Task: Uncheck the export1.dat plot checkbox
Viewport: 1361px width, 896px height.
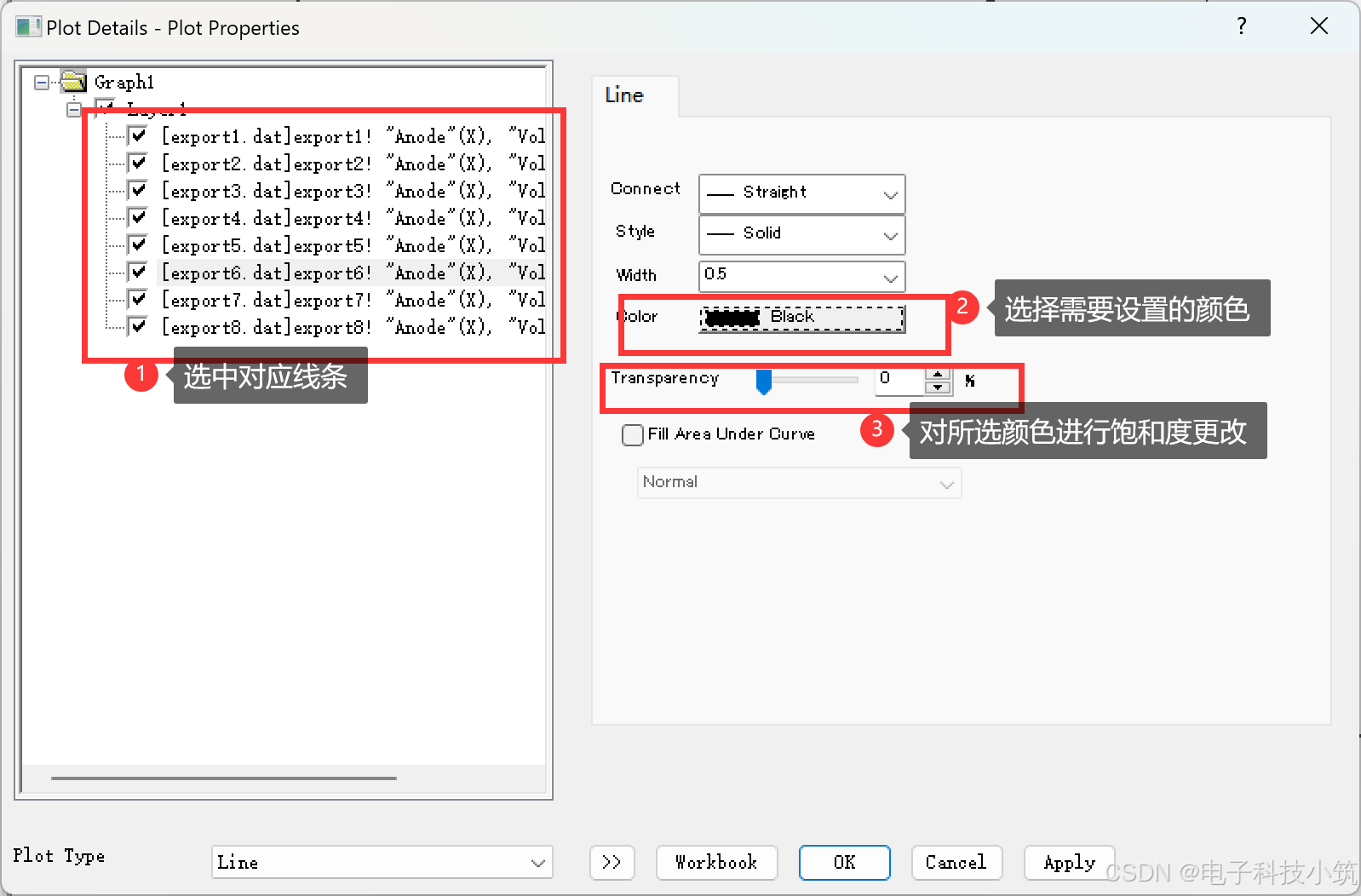Action: click(x=137, y=135)
